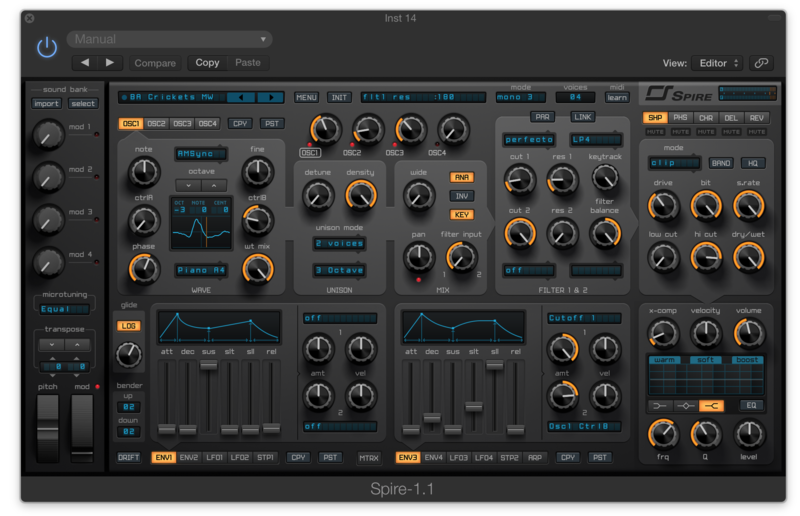Viewport: 800px width, 516px height.
Task: Click the link chain icon beside Editor view
Action: coord(761,63)
